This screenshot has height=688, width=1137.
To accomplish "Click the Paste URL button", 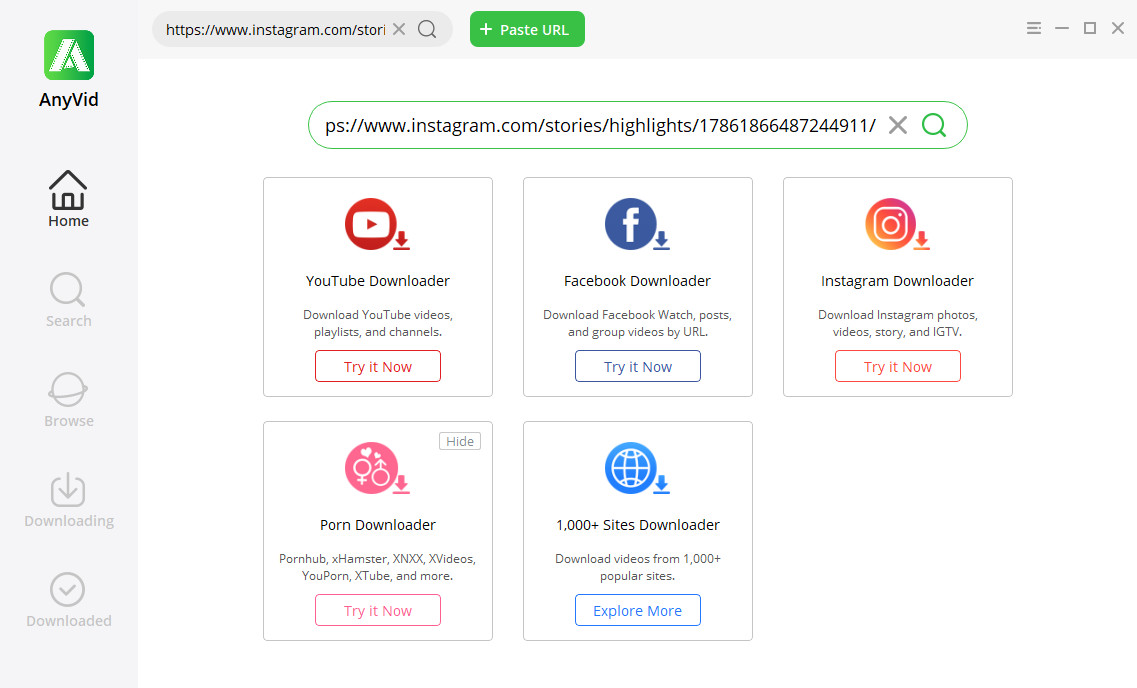I will [x=527, y=29].
